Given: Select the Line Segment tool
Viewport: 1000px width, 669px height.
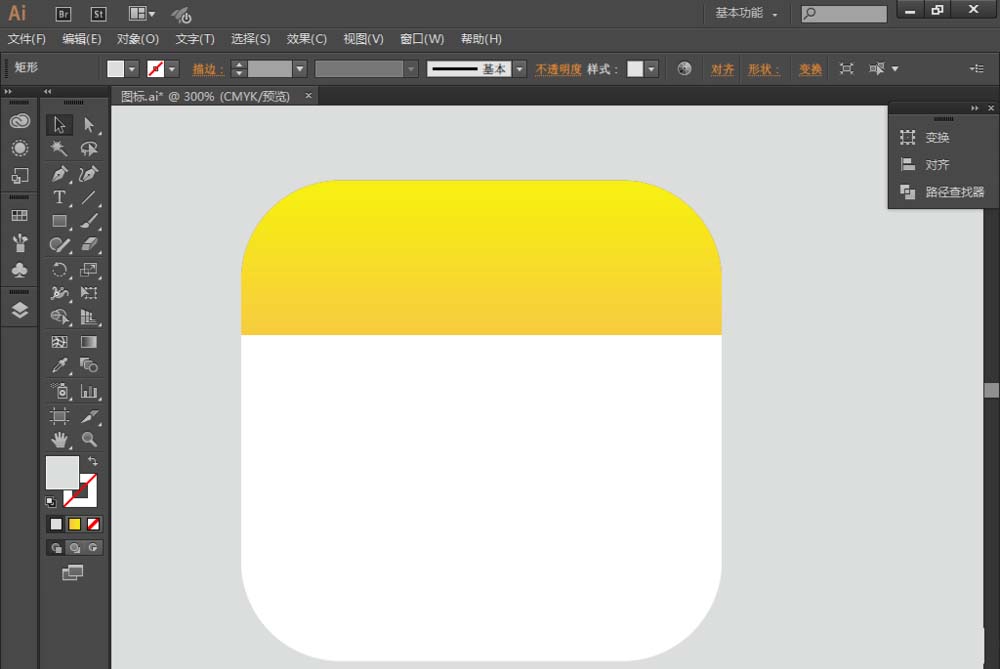Looking at the screenshot, I should [89, 197].
